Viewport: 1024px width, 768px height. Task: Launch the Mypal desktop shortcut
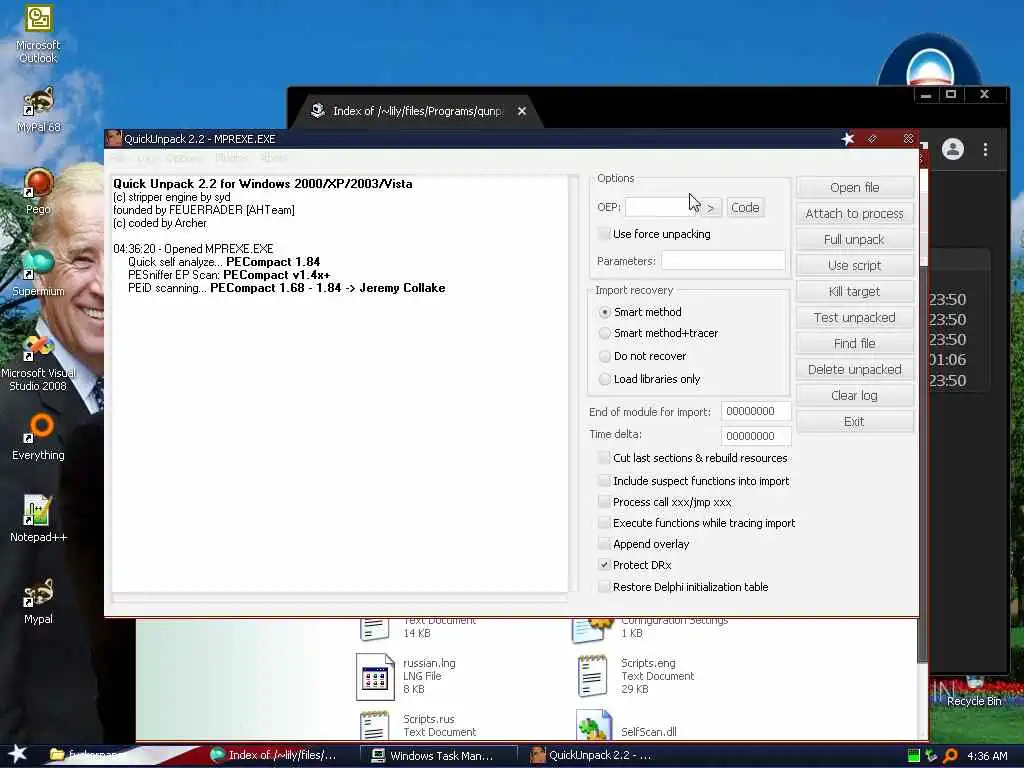(38, 601)
